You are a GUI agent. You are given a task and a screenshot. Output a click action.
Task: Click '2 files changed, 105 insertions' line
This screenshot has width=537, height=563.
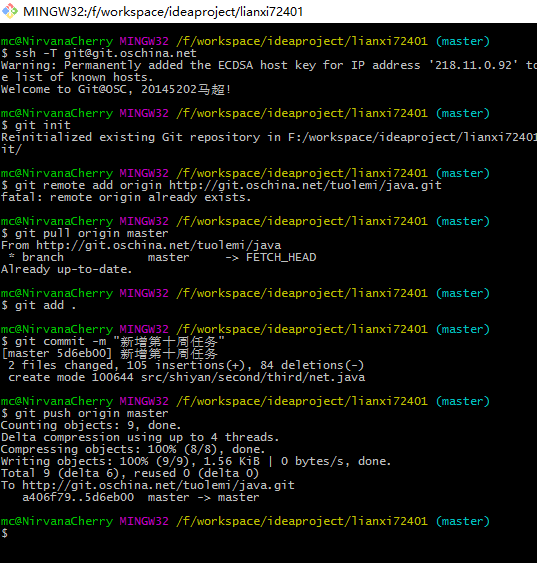[186, 366]
